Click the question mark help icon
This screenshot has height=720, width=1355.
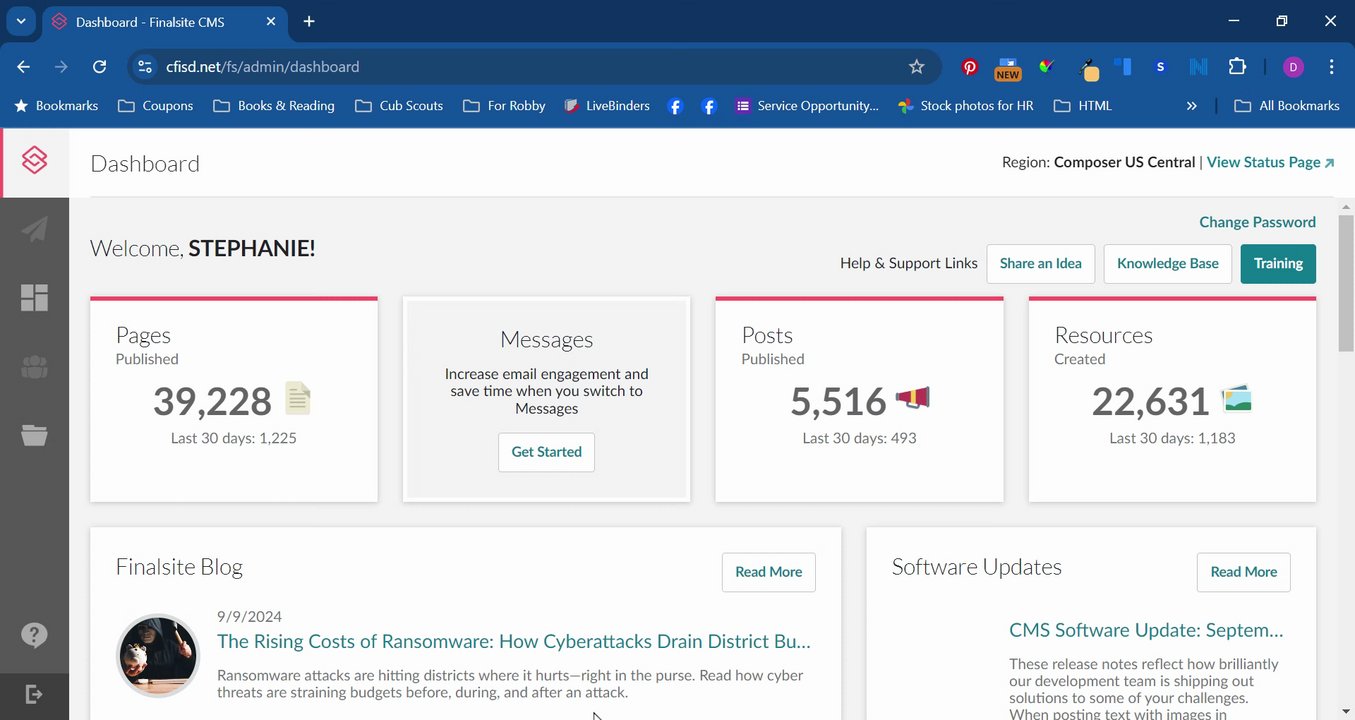(x=34, y=635)
